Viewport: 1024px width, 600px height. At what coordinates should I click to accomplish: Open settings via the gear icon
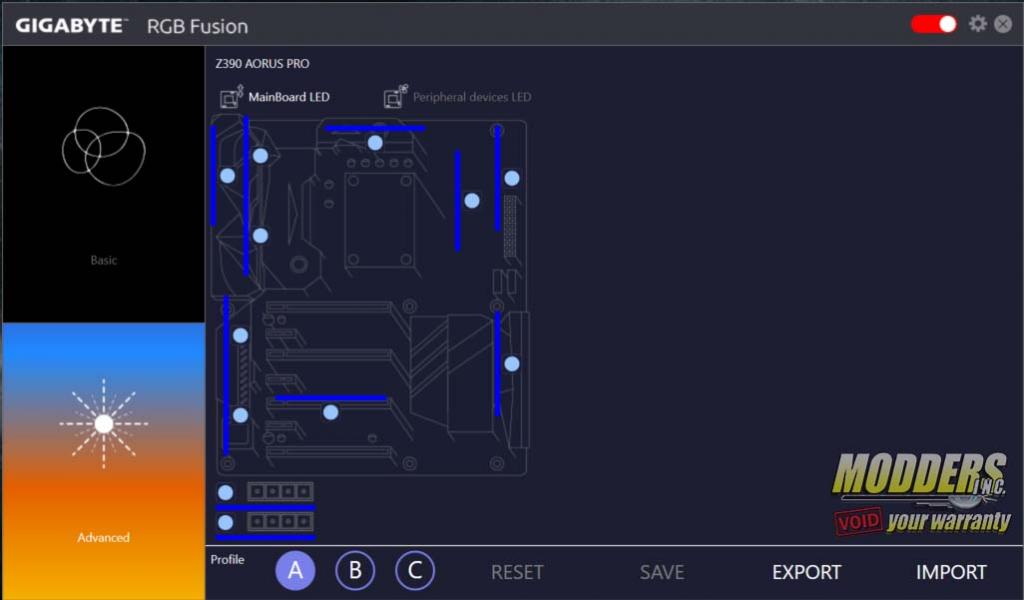978,24
